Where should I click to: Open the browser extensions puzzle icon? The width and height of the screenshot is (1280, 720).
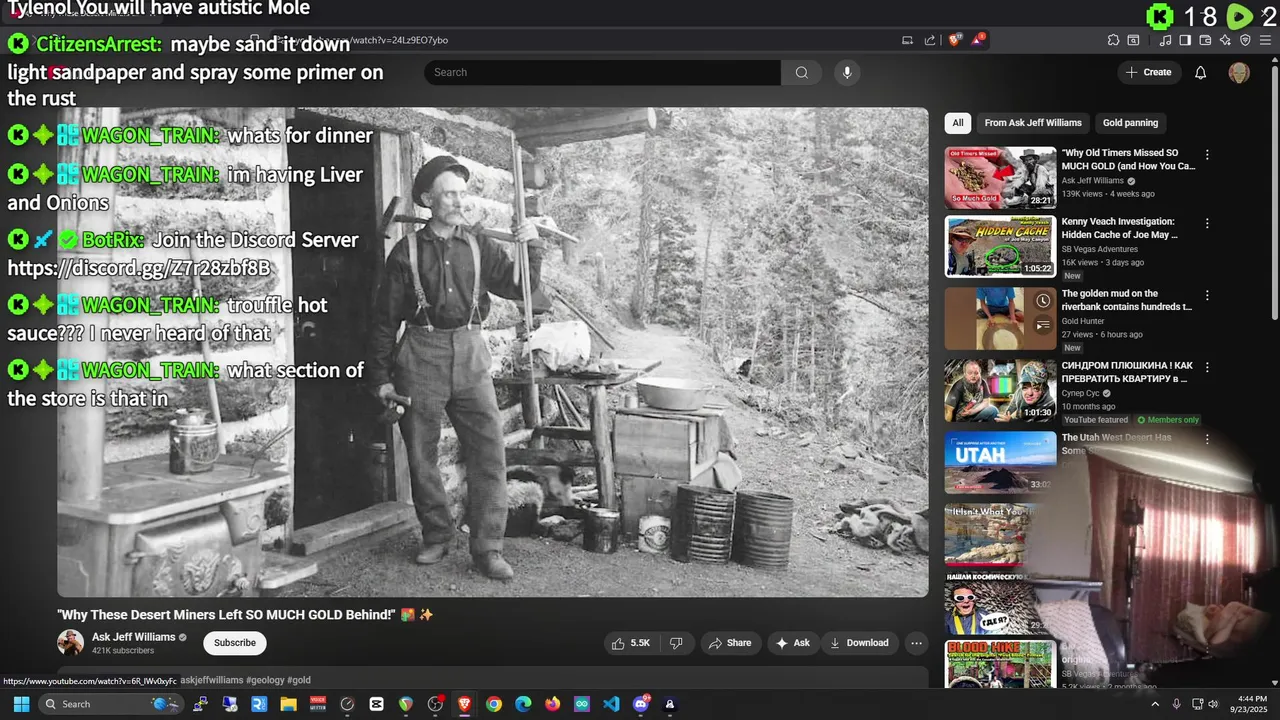1113,40
